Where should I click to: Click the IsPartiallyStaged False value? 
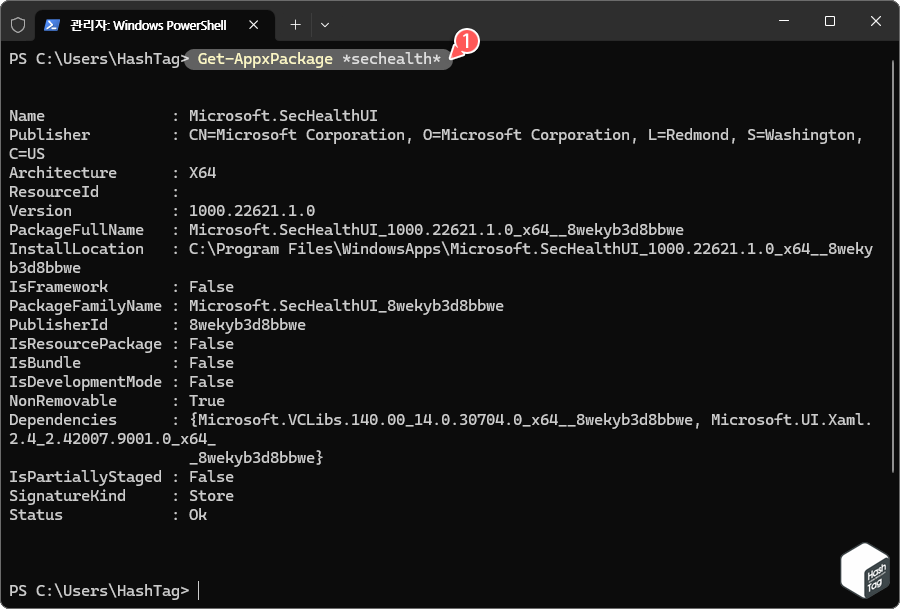tap(211, 476)
